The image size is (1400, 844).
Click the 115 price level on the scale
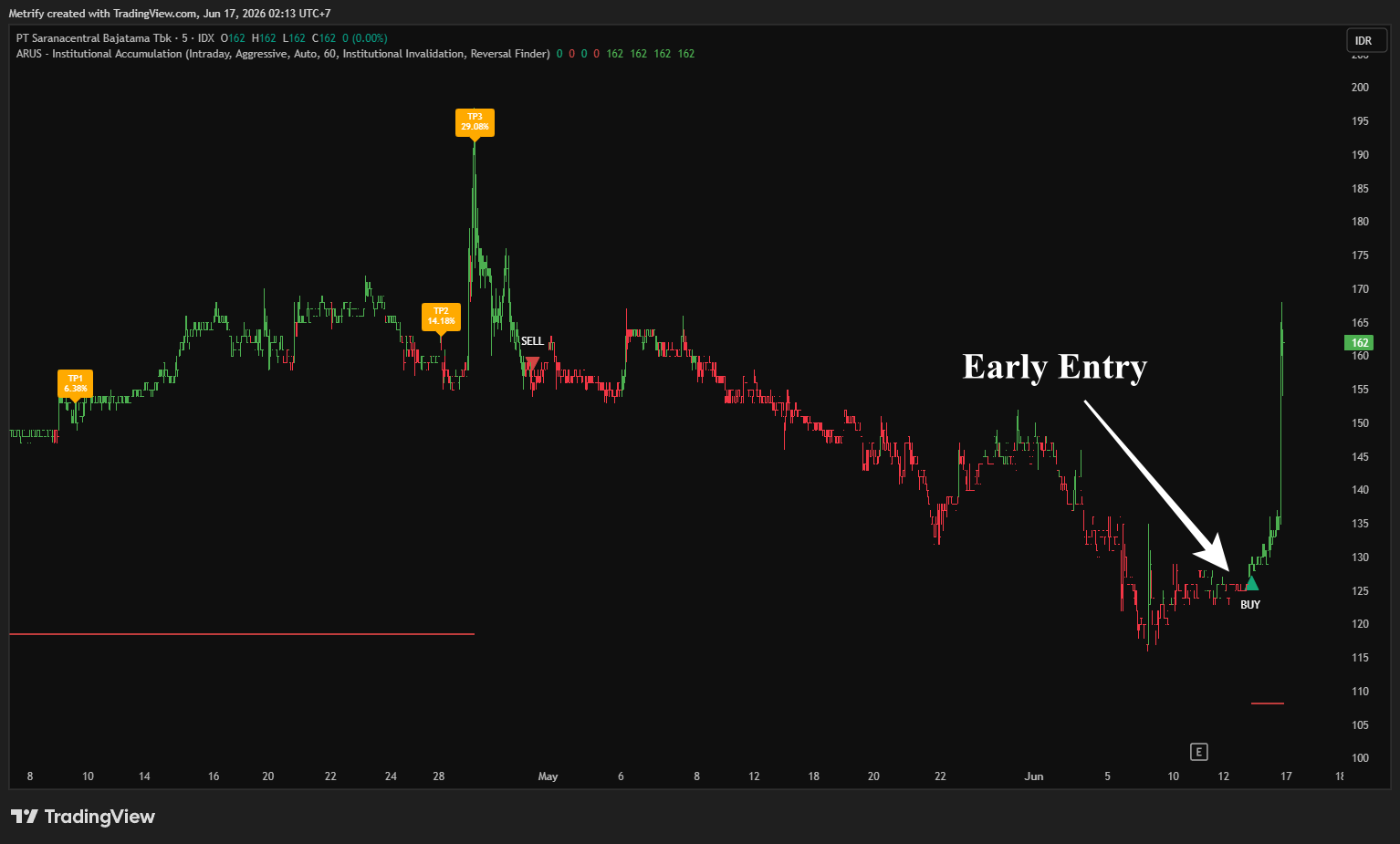click(x=1360, y=658)
